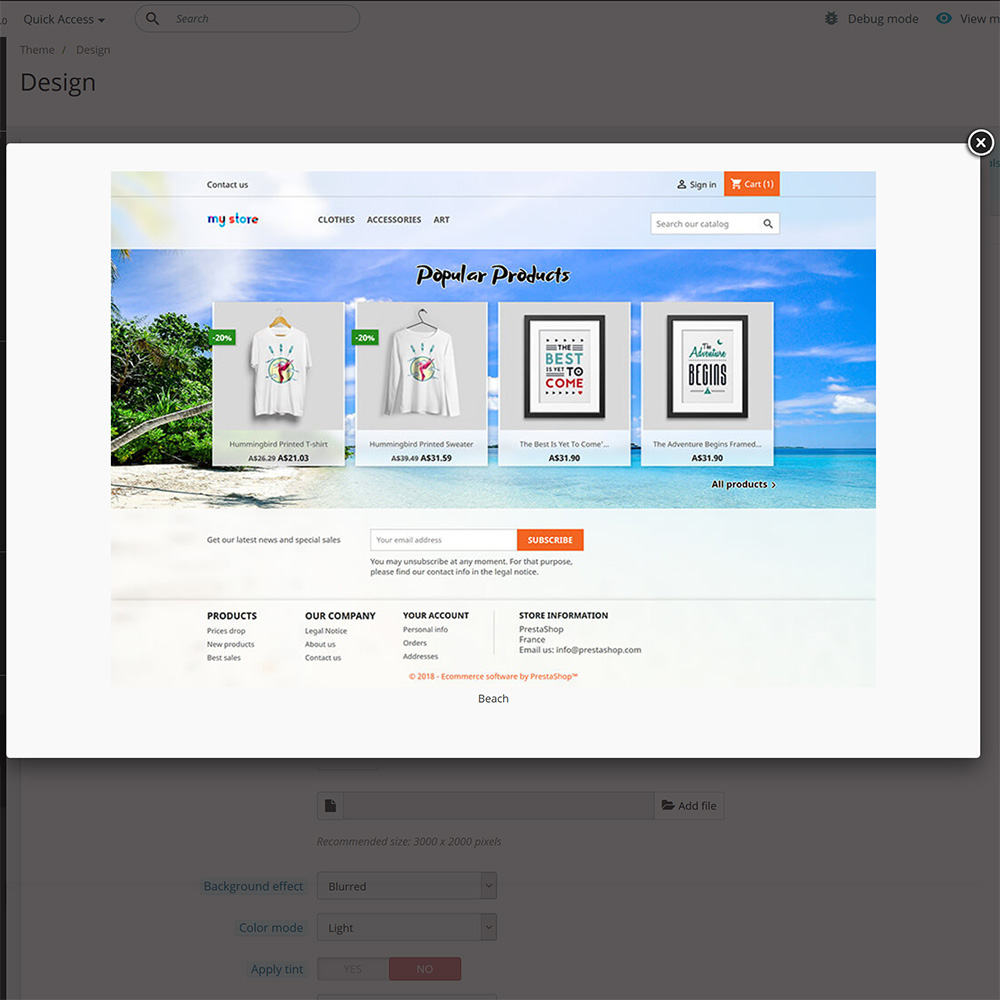Set Apply tint to YES
The height and width of the screenshot is (1000, 1000).
pyautogui.click(x=353, y=969)
